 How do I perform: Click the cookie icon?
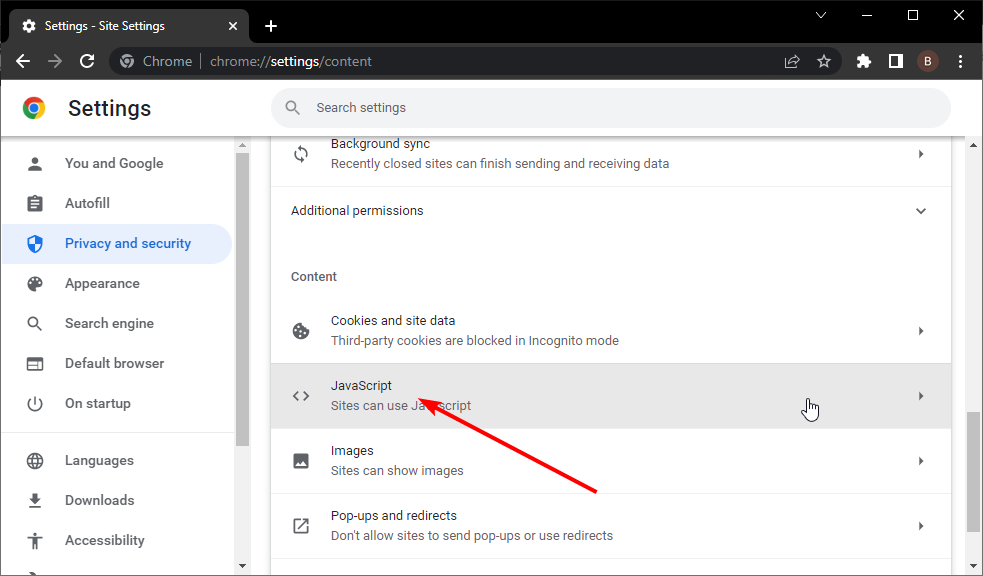point(301,331)
